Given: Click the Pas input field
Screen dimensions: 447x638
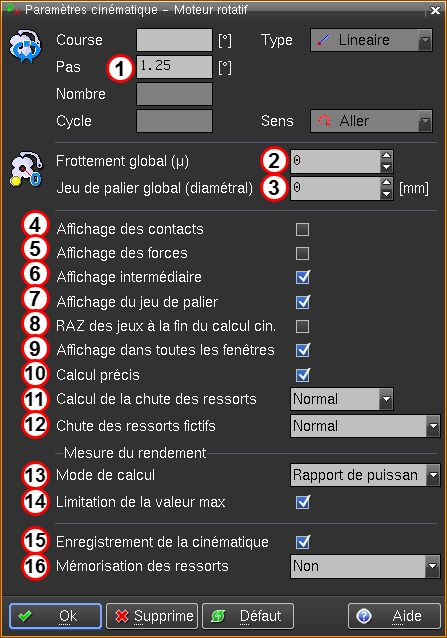Looking at the screenshot, I should [174, 66].
